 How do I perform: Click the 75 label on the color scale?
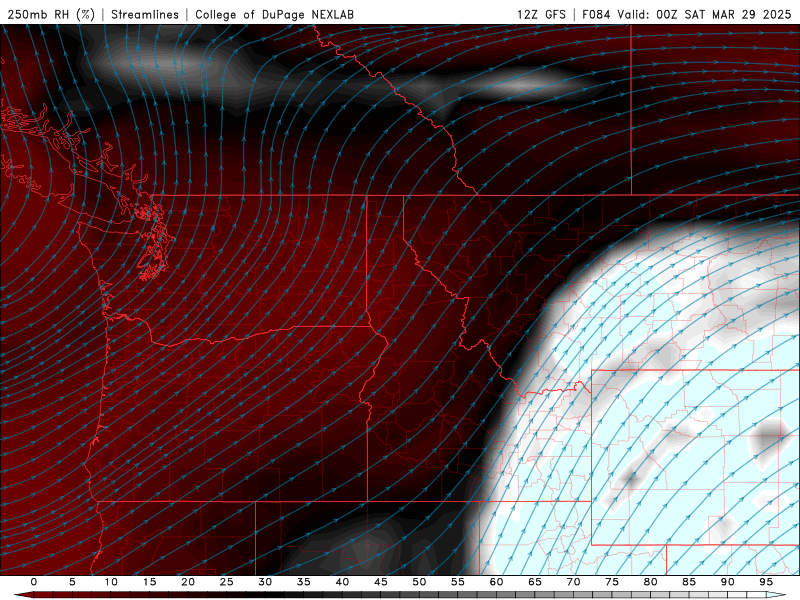tap(611, 582)
